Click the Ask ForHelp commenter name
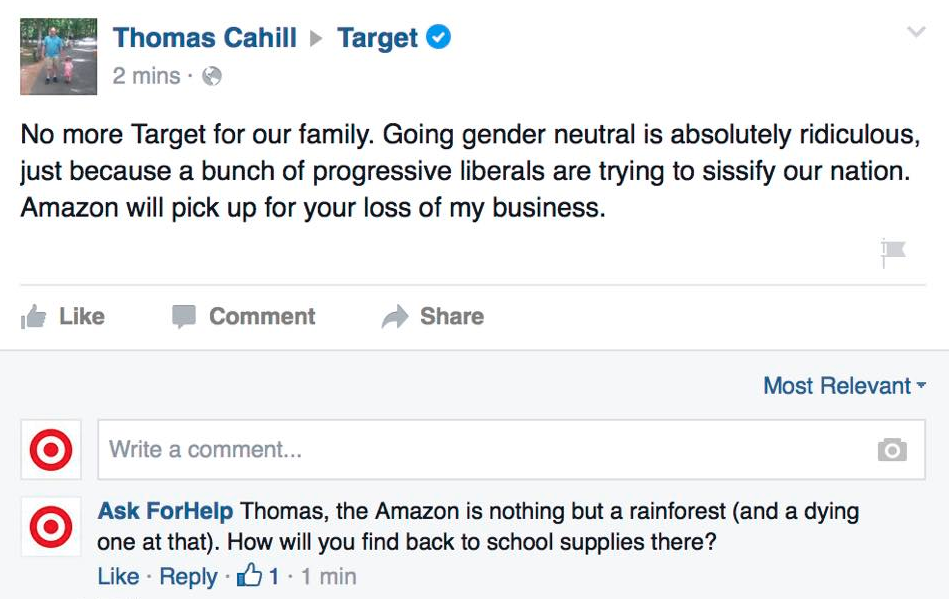 [x=165, y=511]
